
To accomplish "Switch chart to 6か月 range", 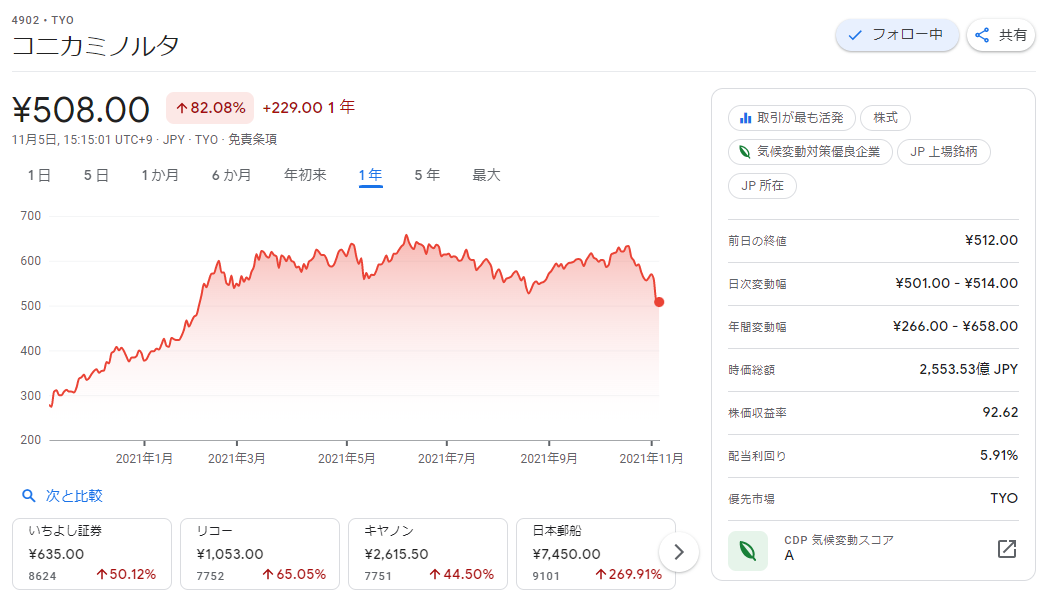I will point(231,175).
